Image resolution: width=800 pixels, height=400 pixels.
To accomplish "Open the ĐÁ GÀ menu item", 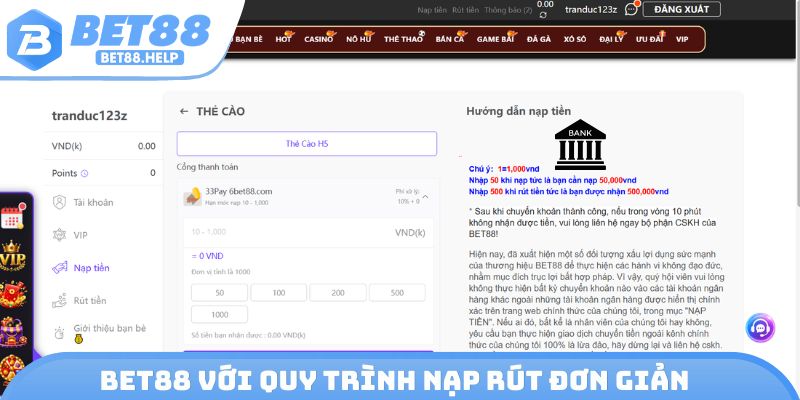I will [x=539, y=39].
